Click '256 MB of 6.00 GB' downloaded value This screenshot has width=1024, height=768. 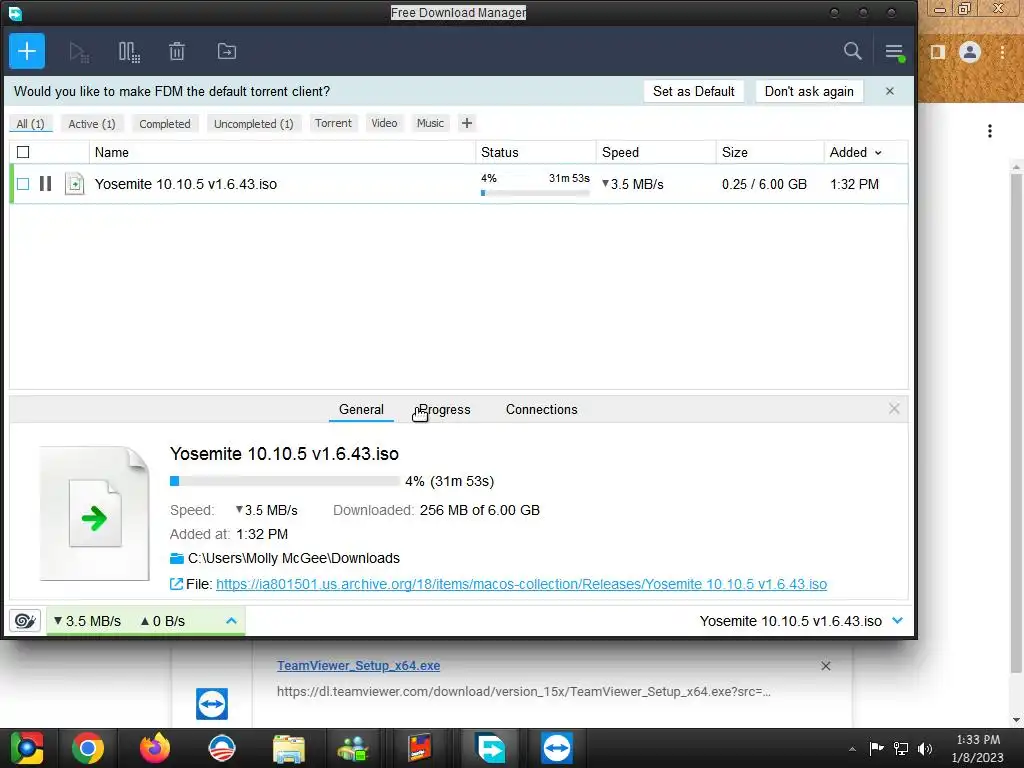click(x=479, y=510)
